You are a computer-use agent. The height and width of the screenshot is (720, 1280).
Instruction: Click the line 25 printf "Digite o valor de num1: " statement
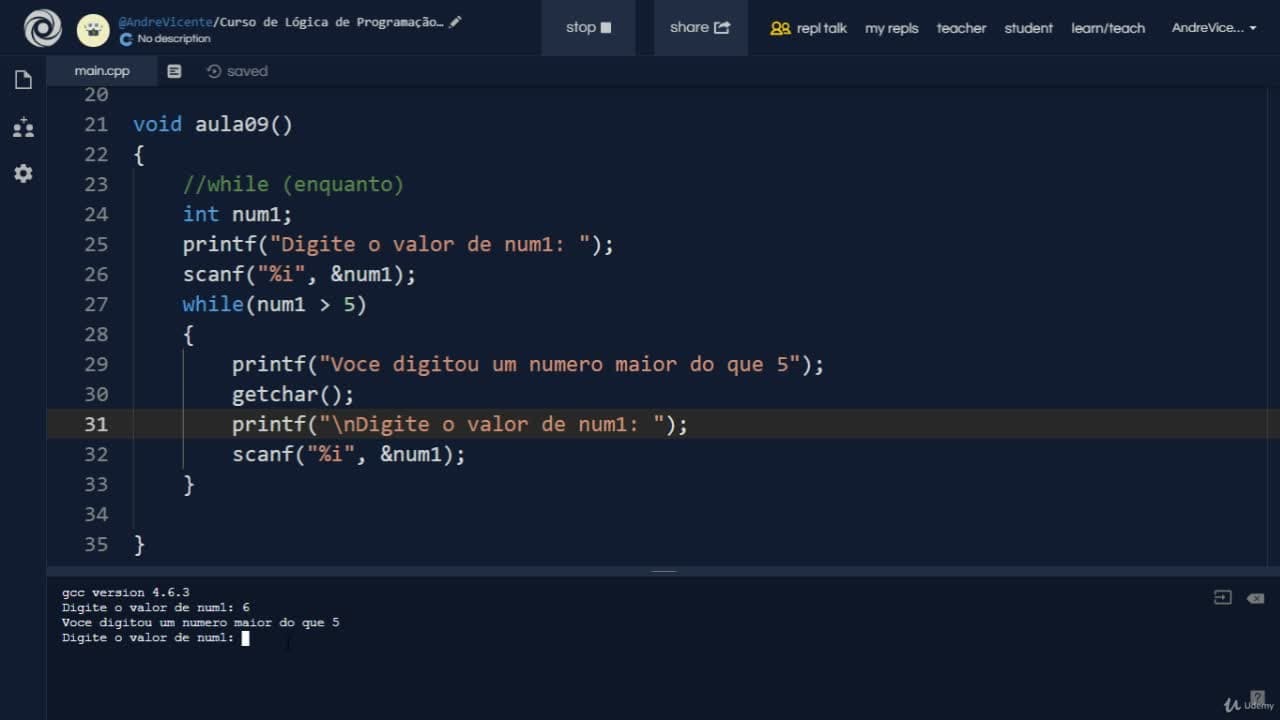[x=398, y=244]
